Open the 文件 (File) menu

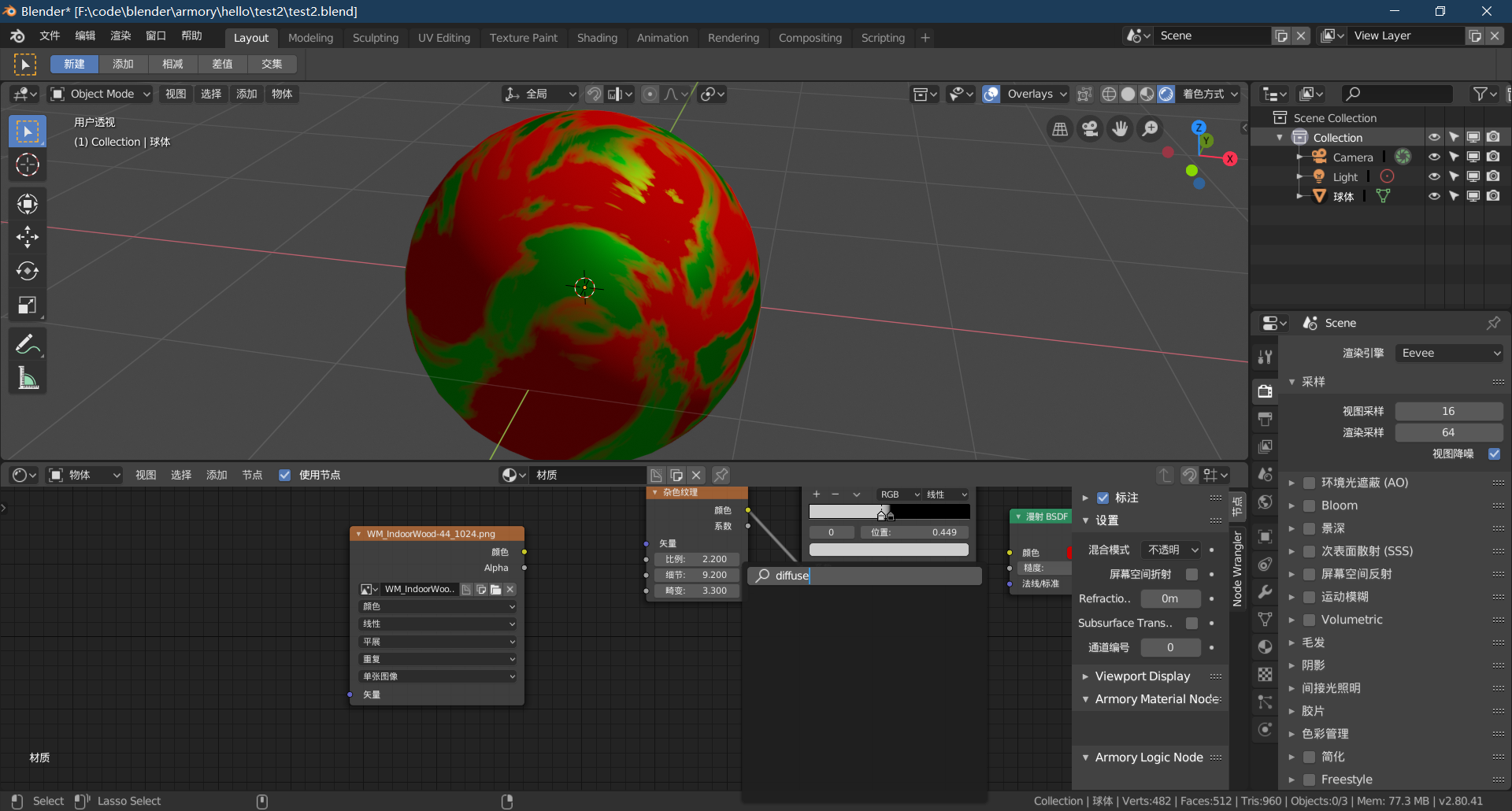[50, 36]
